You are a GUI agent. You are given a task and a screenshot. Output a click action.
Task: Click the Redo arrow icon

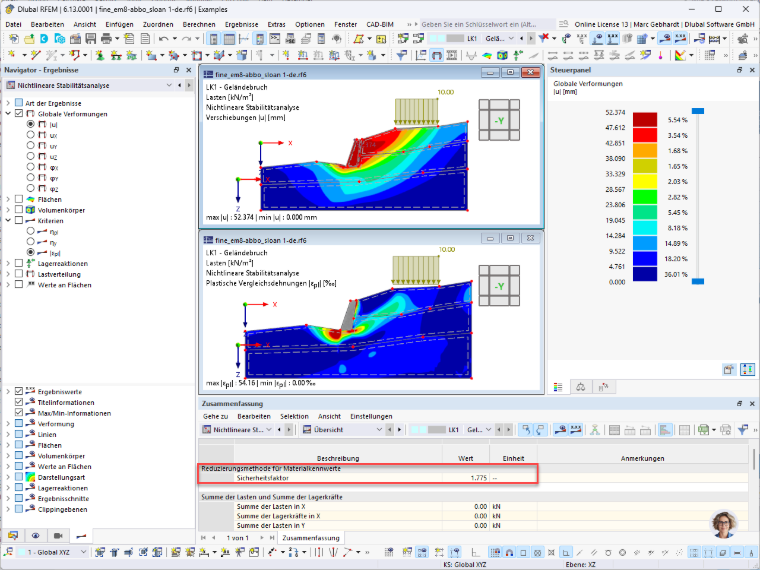coord(186,38)
